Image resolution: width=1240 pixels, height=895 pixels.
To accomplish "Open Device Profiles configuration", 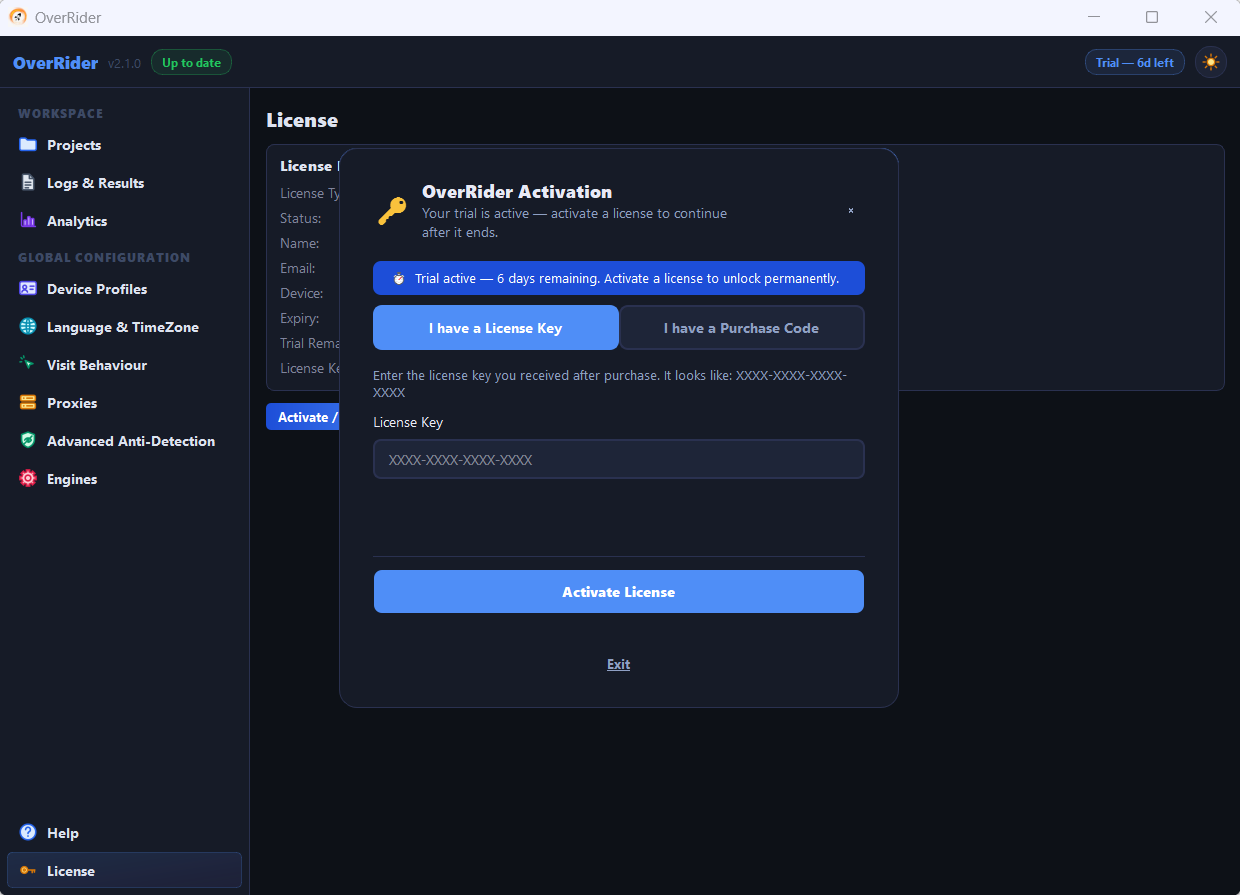I will (124, 289).
